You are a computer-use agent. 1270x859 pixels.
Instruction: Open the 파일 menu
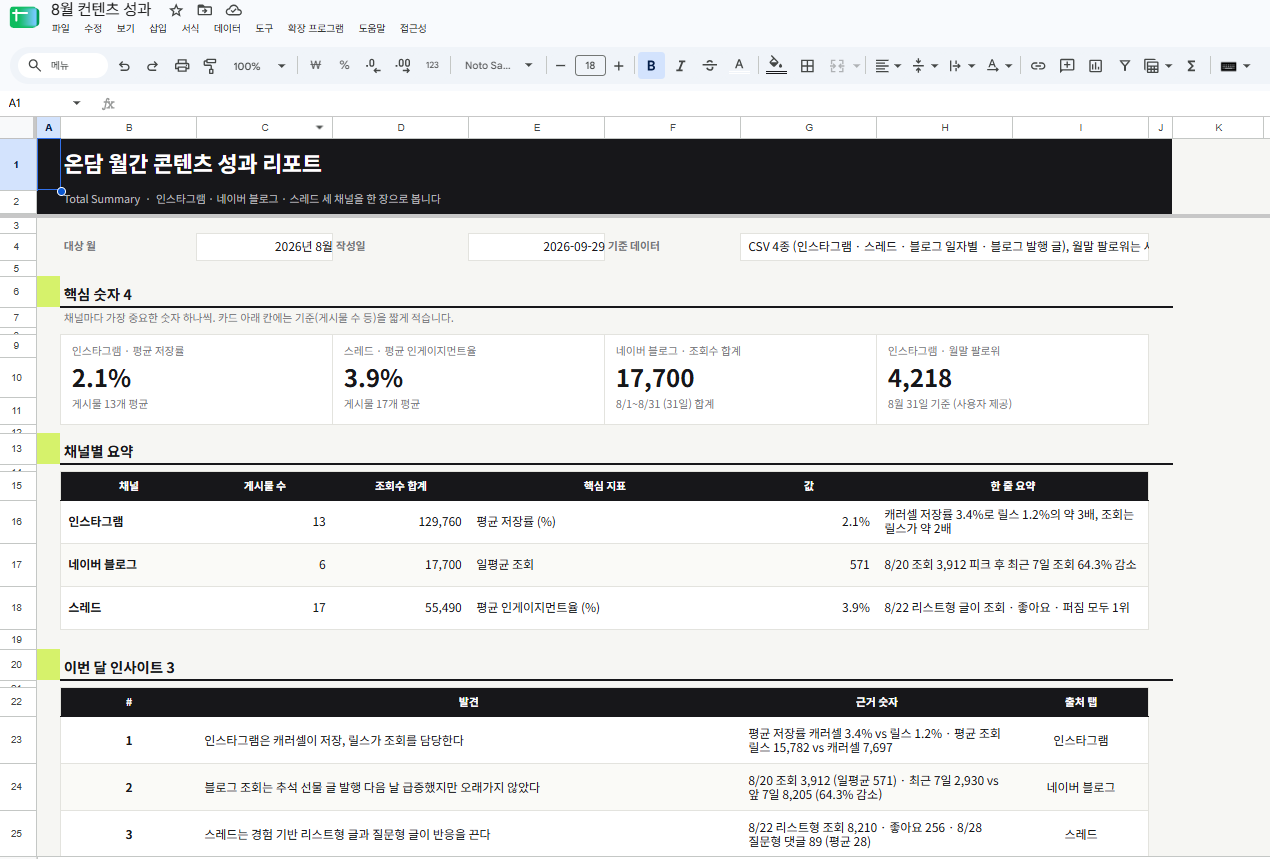pyautogui.click(x=61, y=29)
